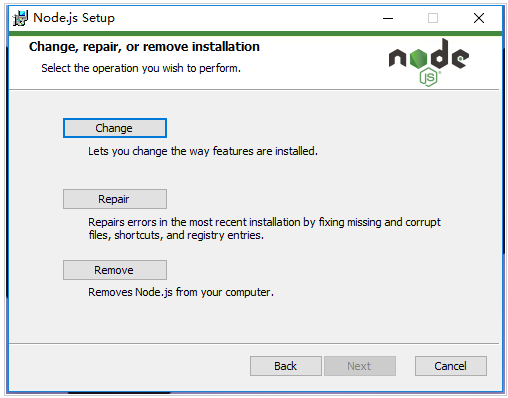Close the Node.js Setup window

pyautogui.click(x=479, y=18)
